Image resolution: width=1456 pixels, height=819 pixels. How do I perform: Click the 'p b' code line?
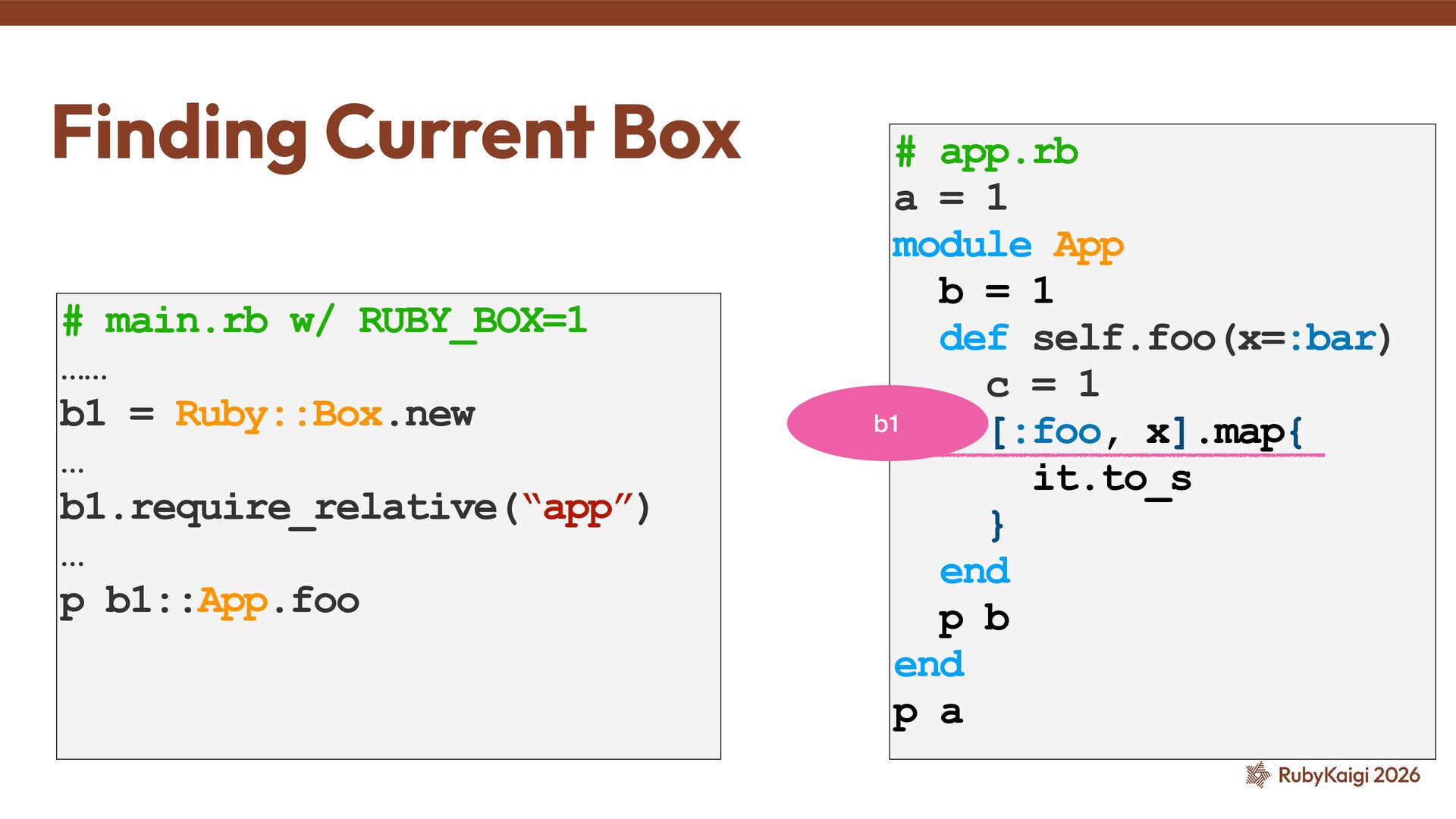tap(974, 619)
